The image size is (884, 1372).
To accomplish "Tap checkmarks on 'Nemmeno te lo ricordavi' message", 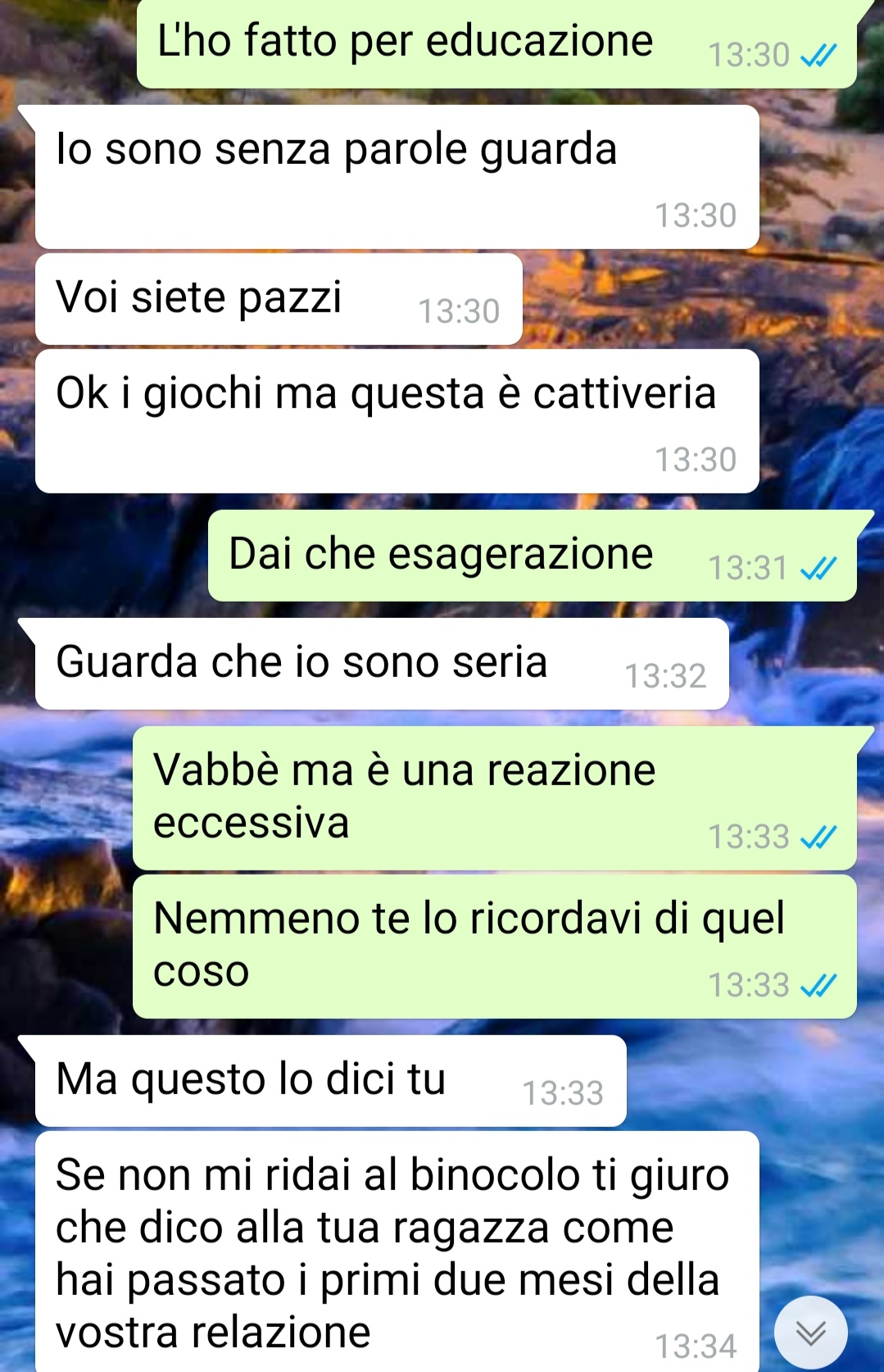I will coord(818,985).
